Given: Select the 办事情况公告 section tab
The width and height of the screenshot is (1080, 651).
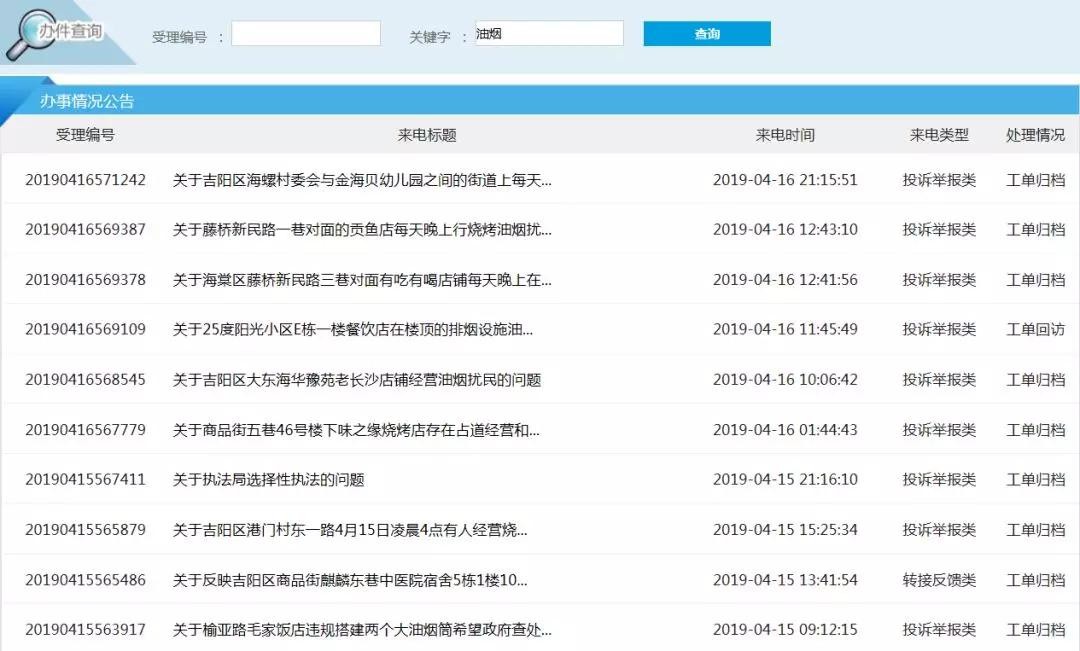Looking at the screenshot, I should click(x=87, y=101).
